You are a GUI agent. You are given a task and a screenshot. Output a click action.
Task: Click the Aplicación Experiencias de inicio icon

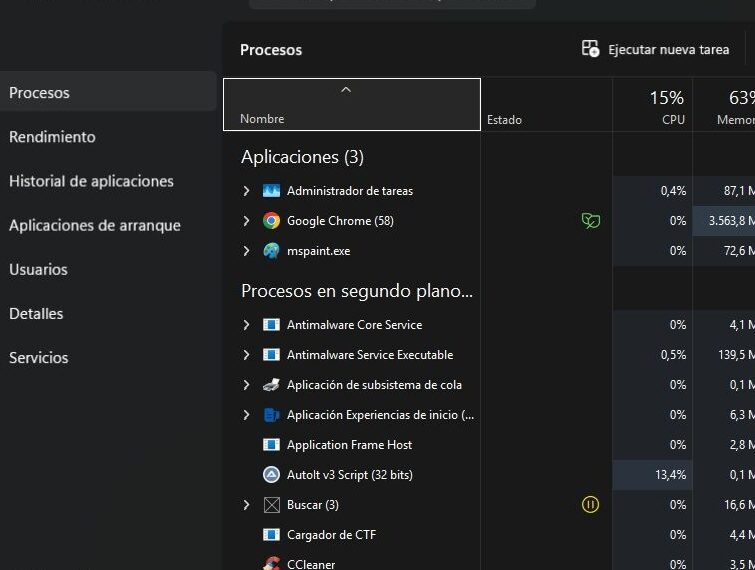click(x=271, y=415)
